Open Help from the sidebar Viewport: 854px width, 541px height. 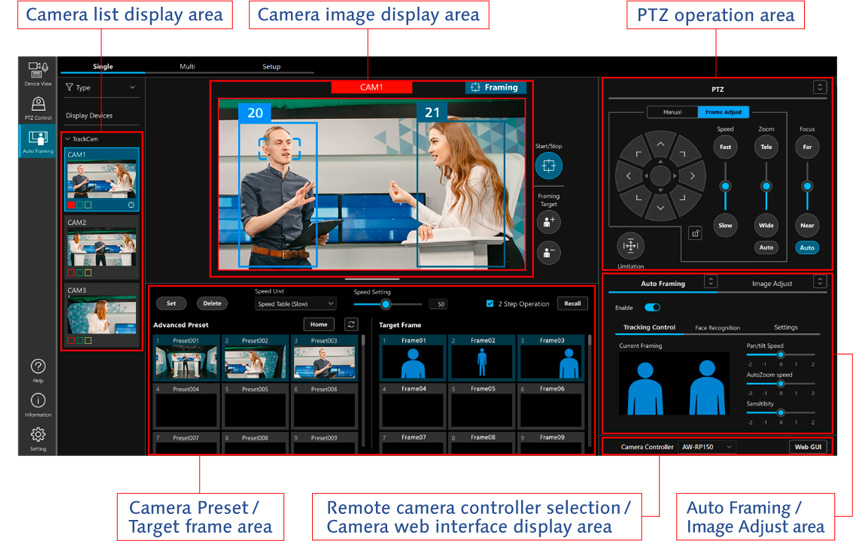[x=38, y=370]
